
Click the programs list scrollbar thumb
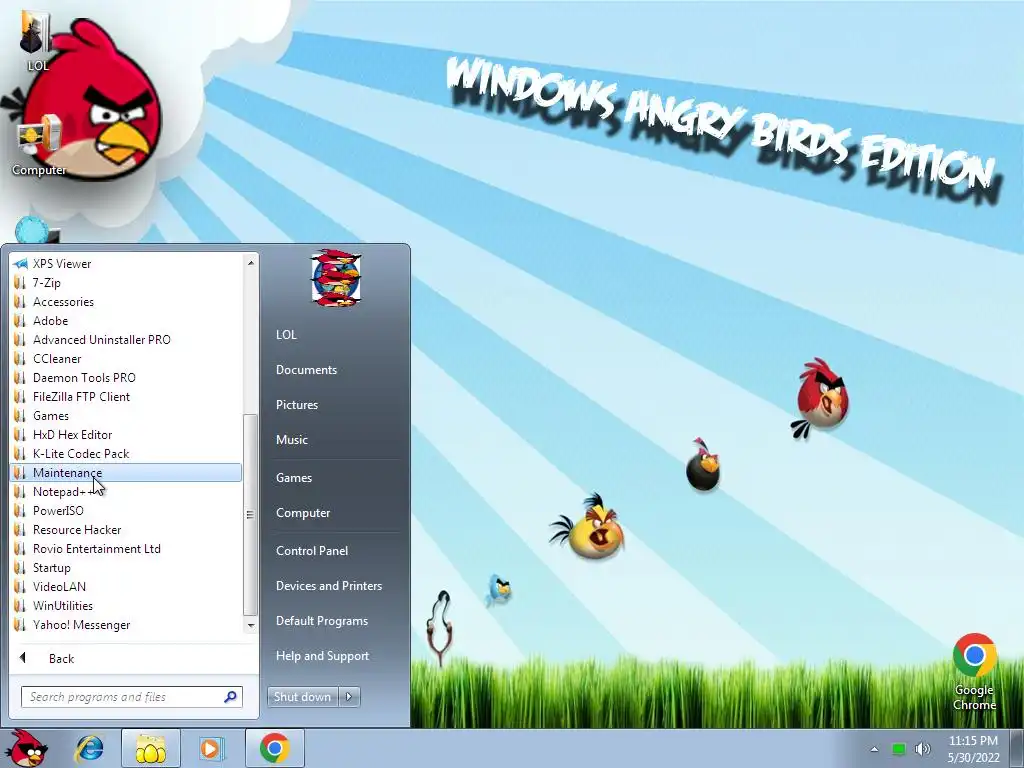pyautogui.click(x=250, y=515)
